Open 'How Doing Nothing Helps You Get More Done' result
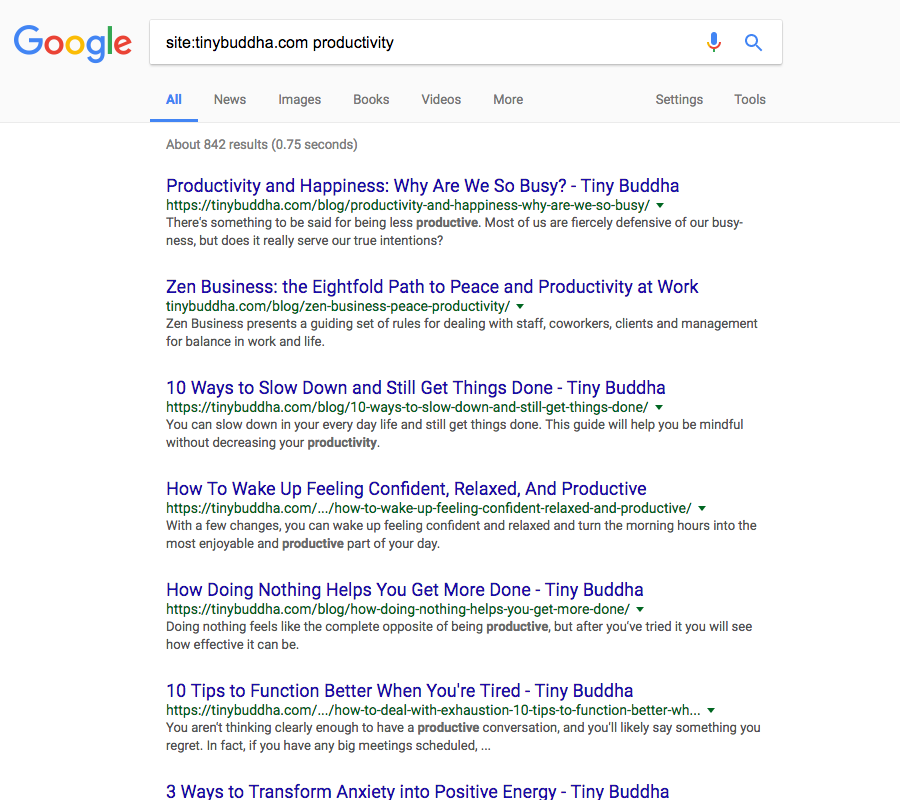Viewport: 900px width, 800px height. coord(405,590)
